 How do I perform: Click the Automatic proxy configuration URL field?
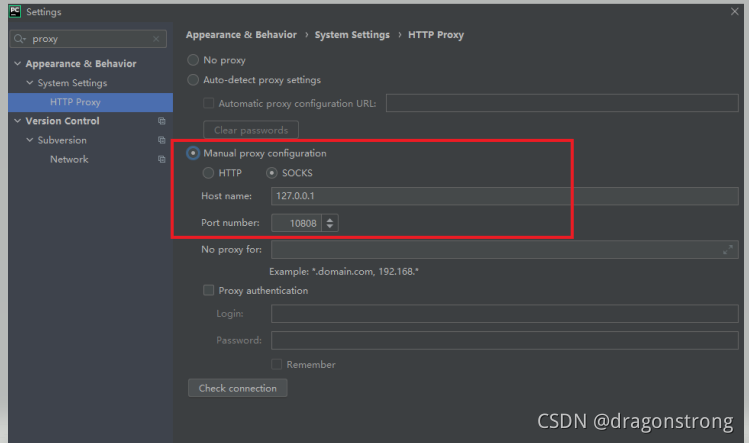point(562,103)
